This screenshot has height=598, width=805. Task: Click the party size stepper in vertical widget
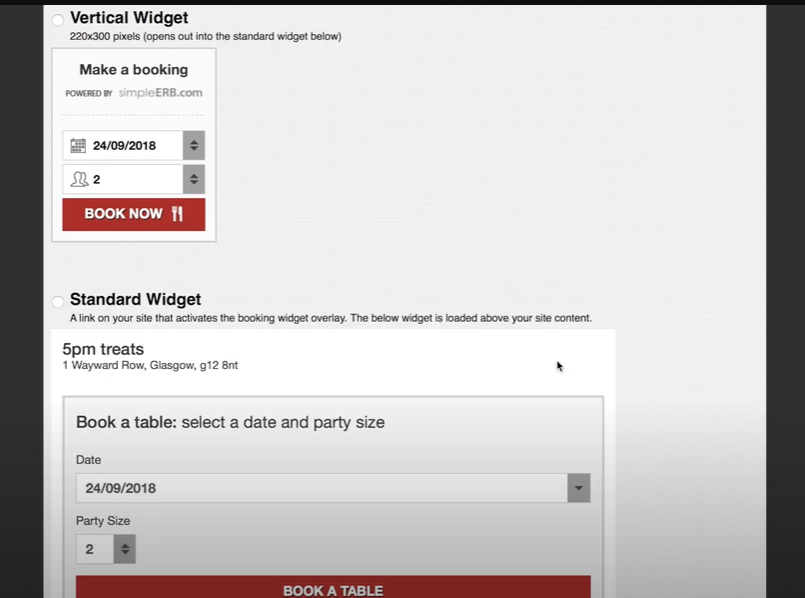pos(194,179)
